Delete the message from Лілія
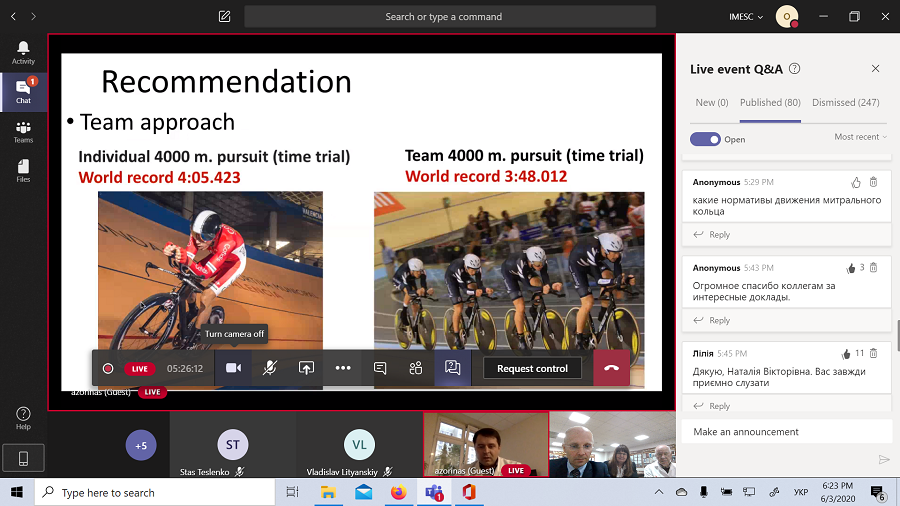This screenshot has height=506, width=900. tap(873, 353)
